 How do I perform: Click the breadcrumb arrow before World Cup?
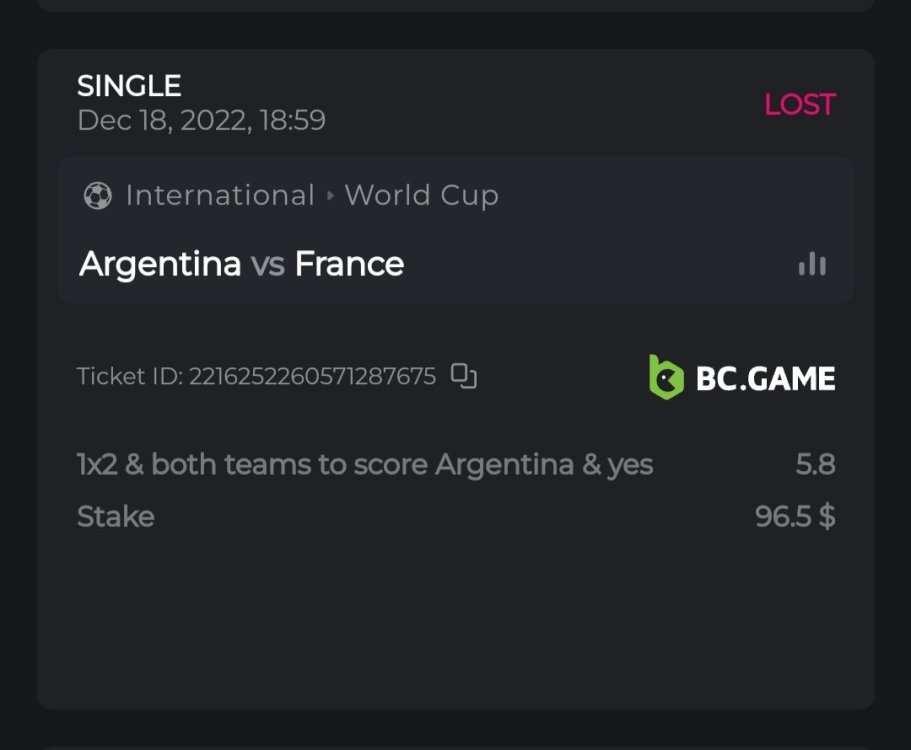[330, 196]
